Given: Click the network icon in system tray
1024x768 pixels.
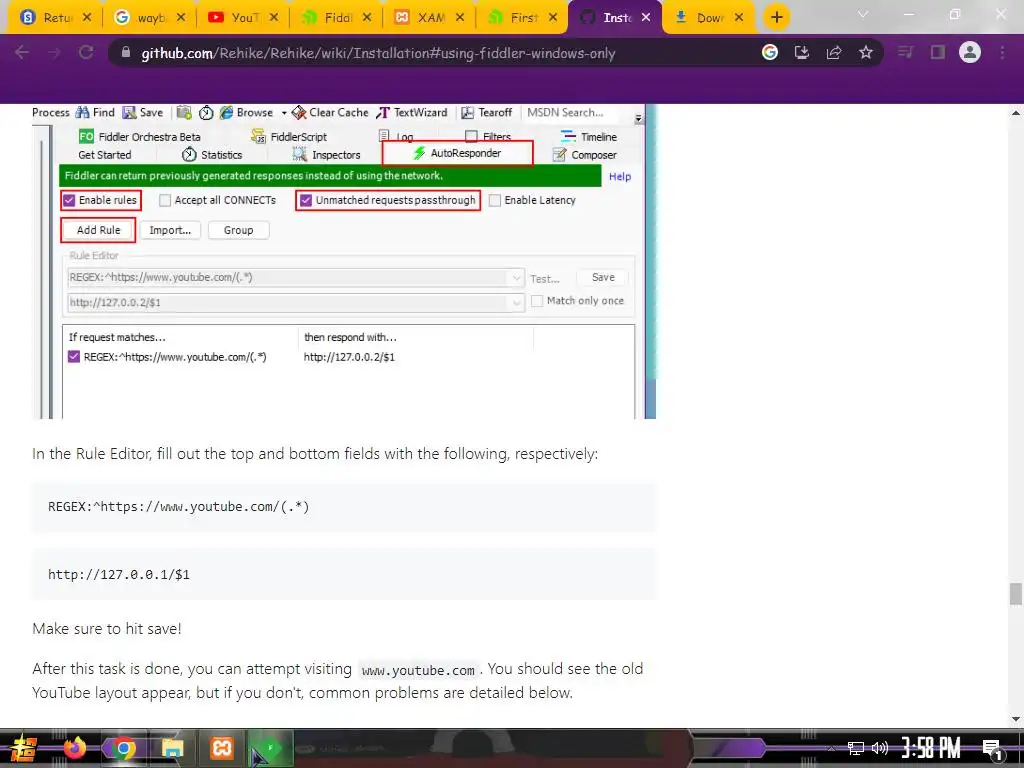Looking at the screenshot, I should 856,748.
